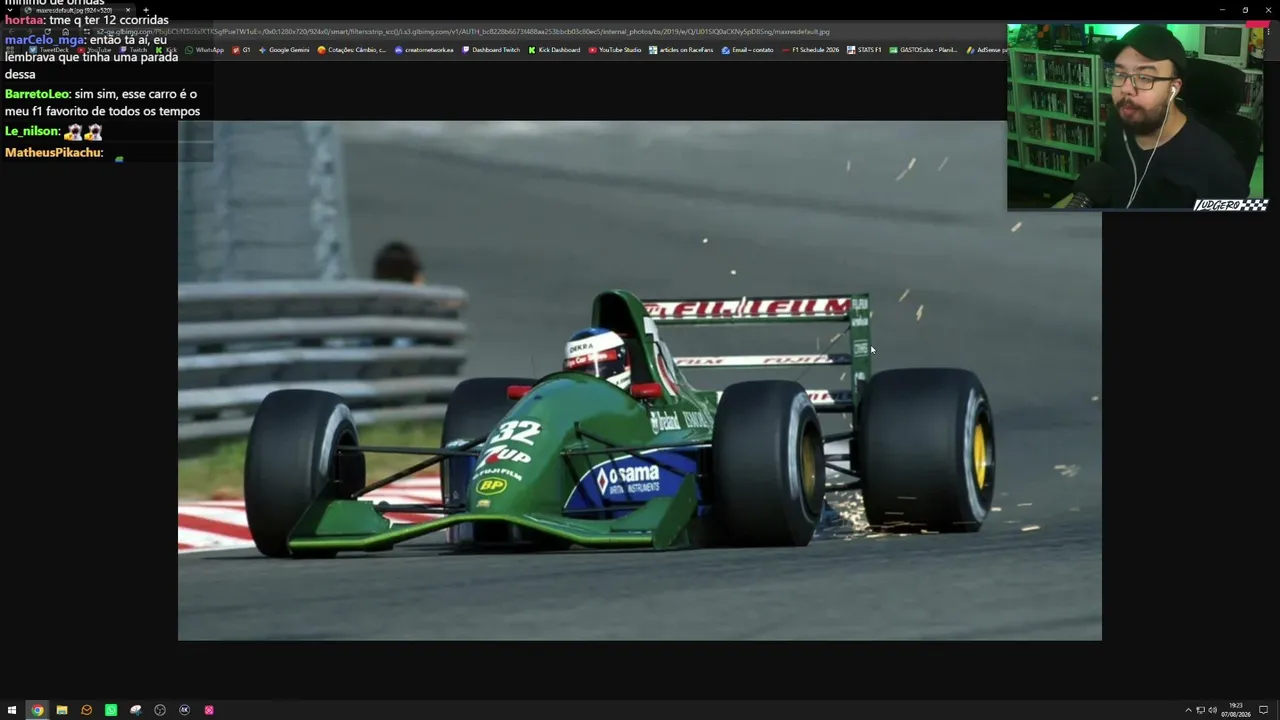Open OBS Studio from the taskbar

(160, 710)
